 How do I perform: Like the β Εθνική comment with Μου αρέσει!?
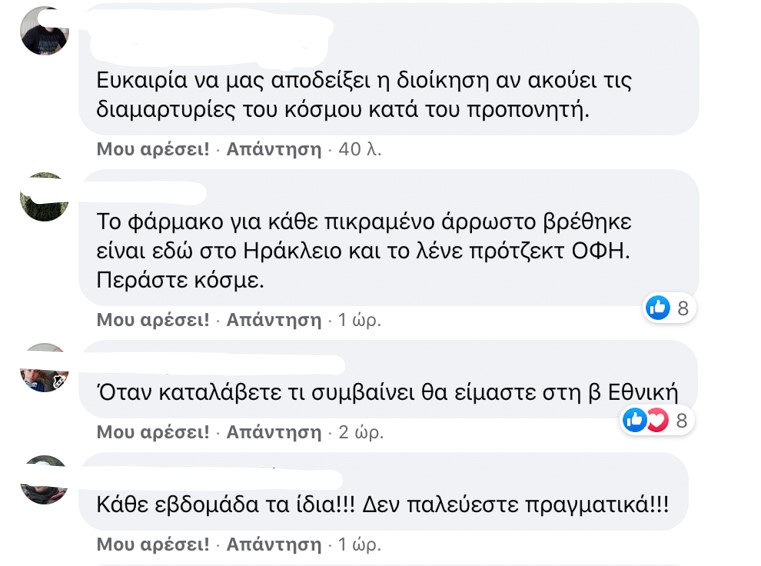(153, 432)
